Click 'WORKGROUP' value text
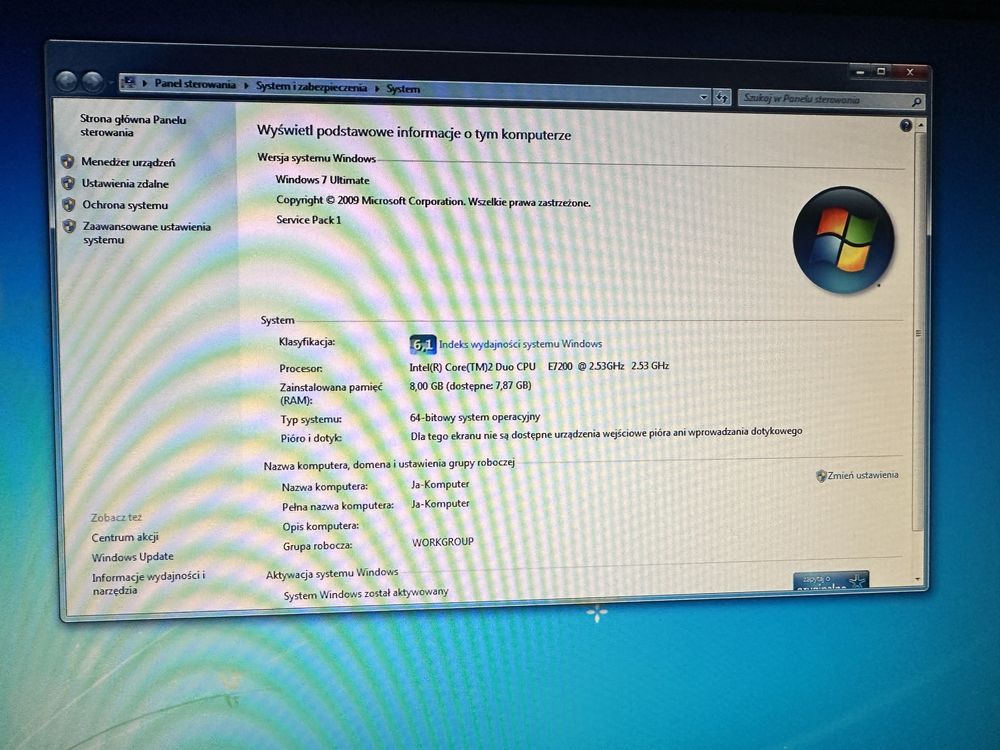Image resolution: width=1000 pixels, height=750 pixels. point(443,542)
